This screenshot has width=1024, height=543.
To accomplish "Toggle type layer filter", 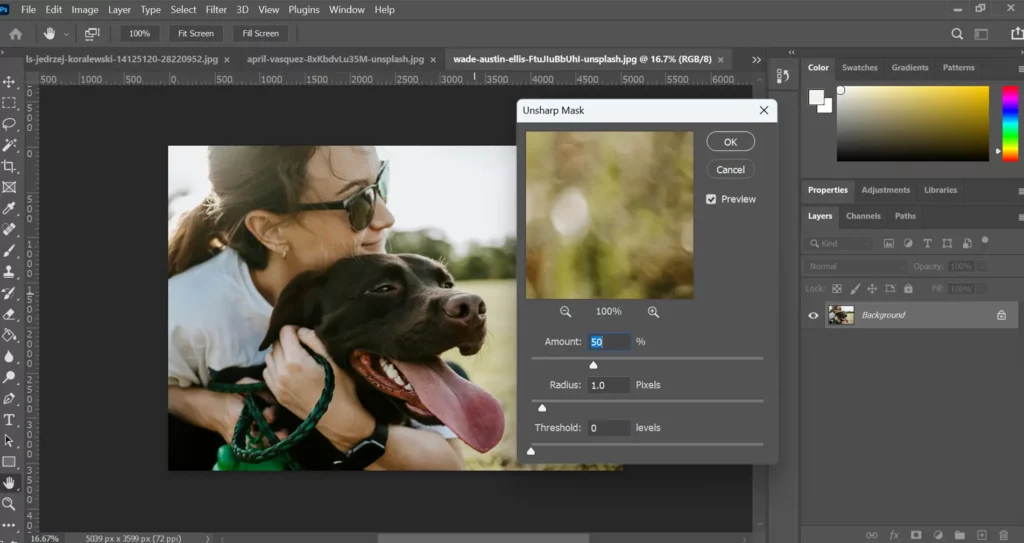I will [927, 243].
